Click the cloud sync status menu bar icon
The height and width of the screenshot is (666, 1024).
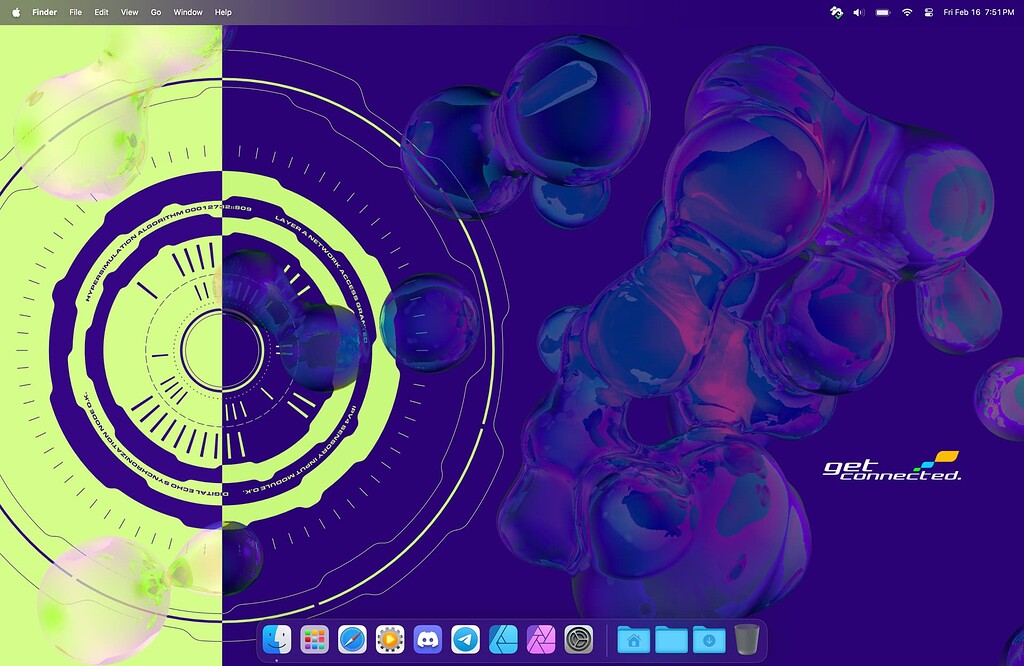[836, 12]
